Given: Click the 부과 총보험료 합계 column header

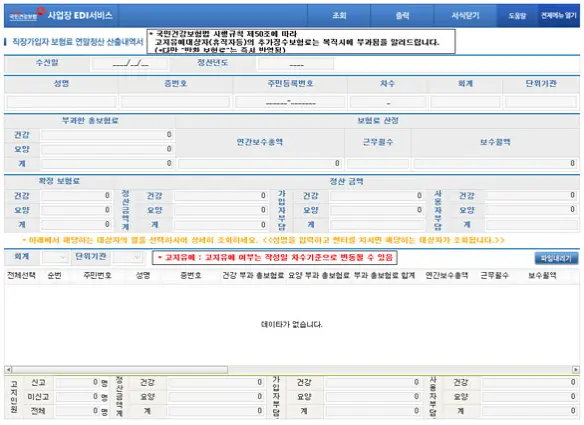Looking at the screenshot, I should click(x=384, y=276).
